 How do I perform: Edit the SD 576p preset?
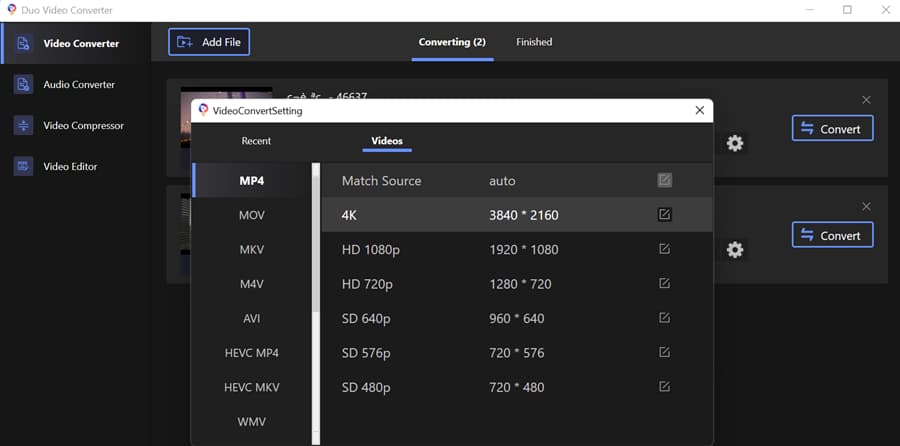tap(664, 352)
